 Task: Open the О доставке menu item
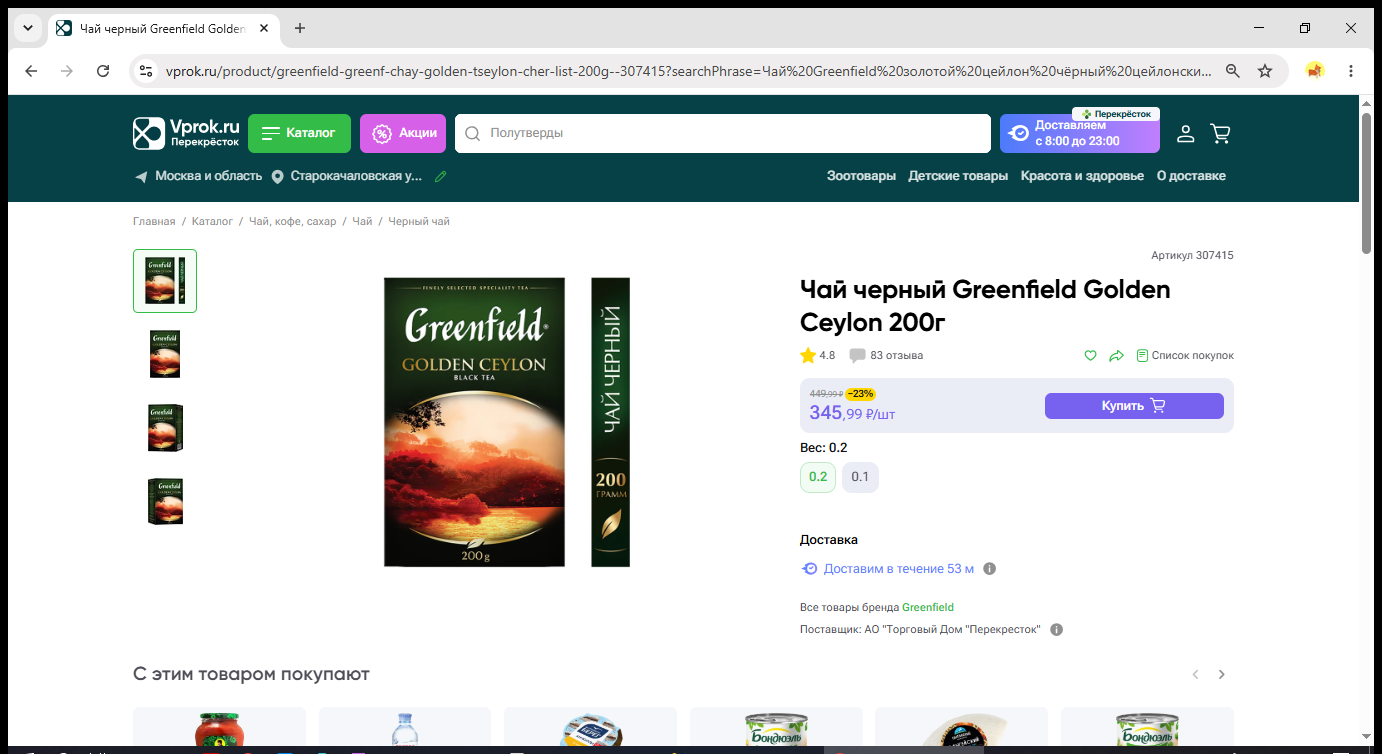pyautogui.click(x=1191, y=176)
